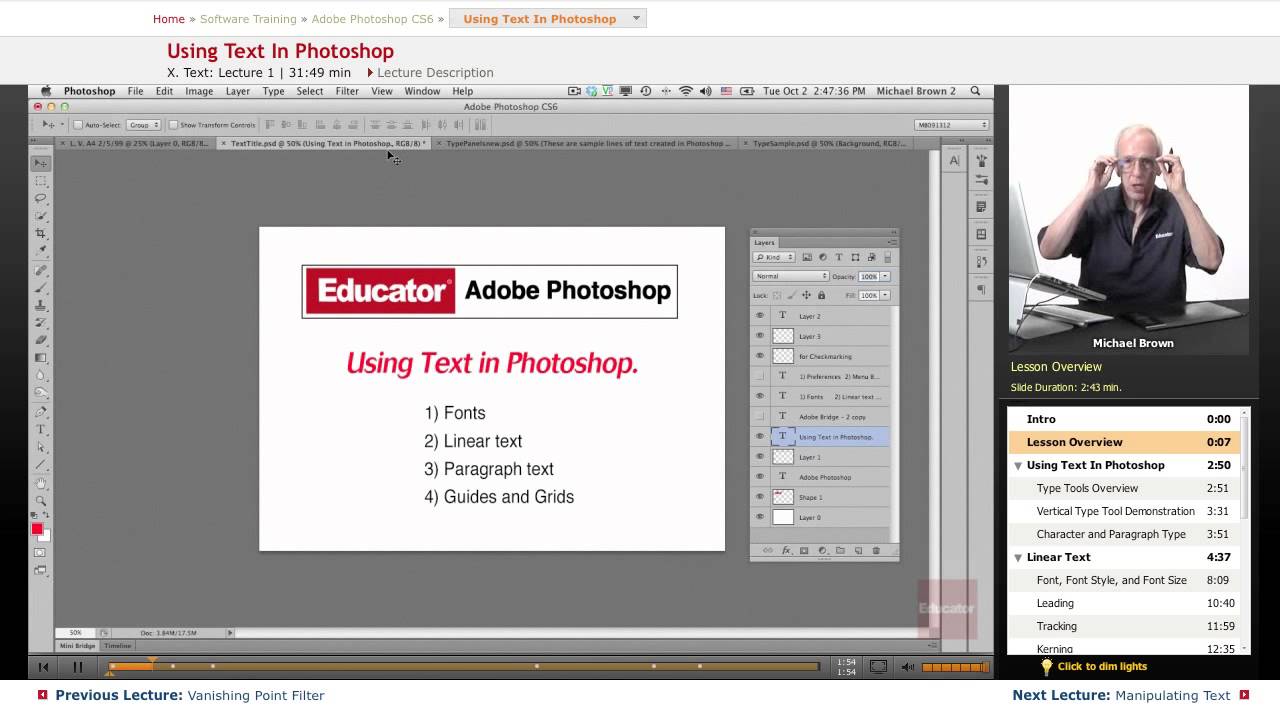The height and width of the screenshot is (720, 1280).
Task: Click Spotlight search magnifier in menu bar
Action: [x=975, y=91]
